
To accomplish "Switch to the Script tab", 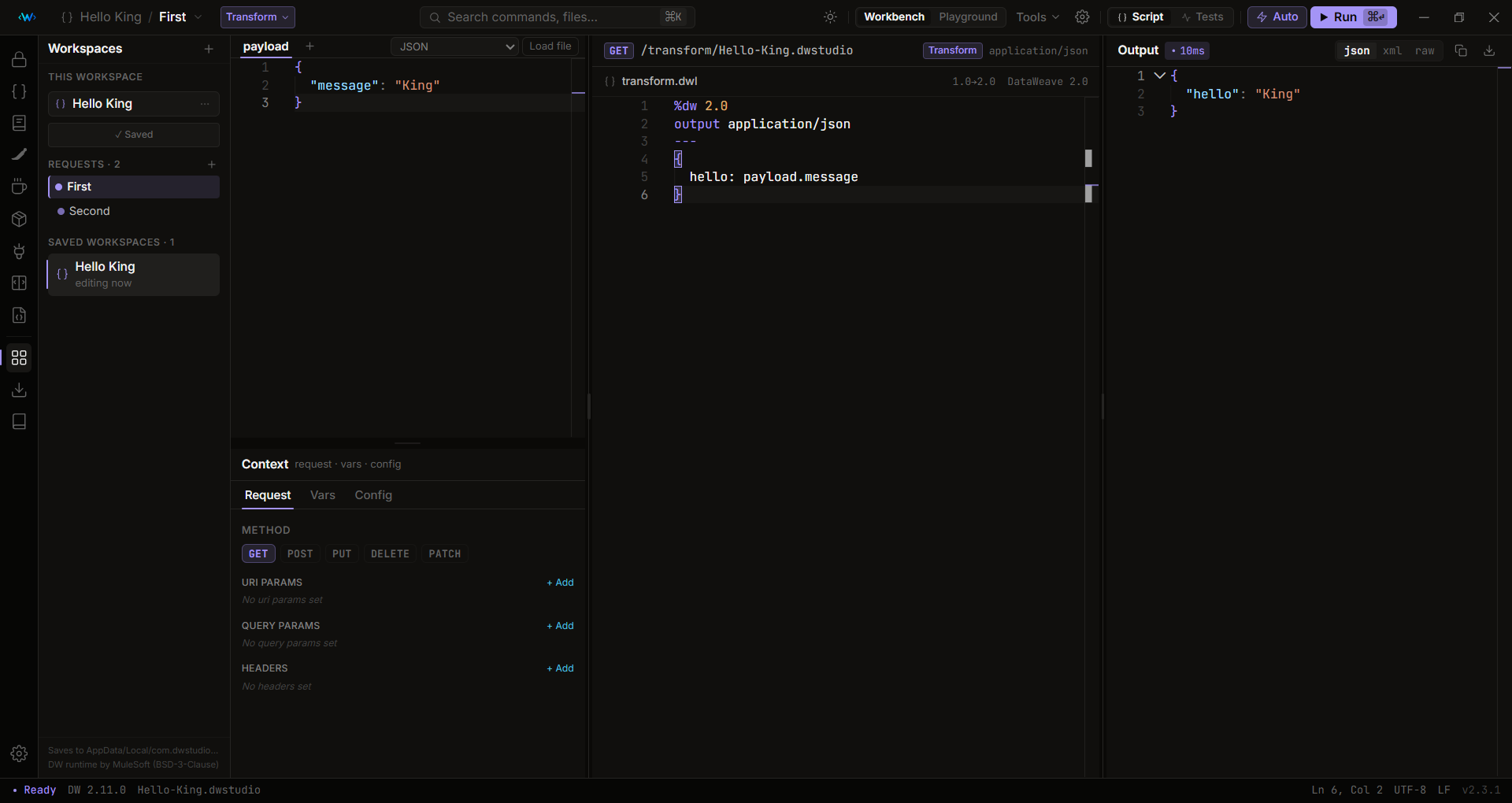I will (1140, 17).
